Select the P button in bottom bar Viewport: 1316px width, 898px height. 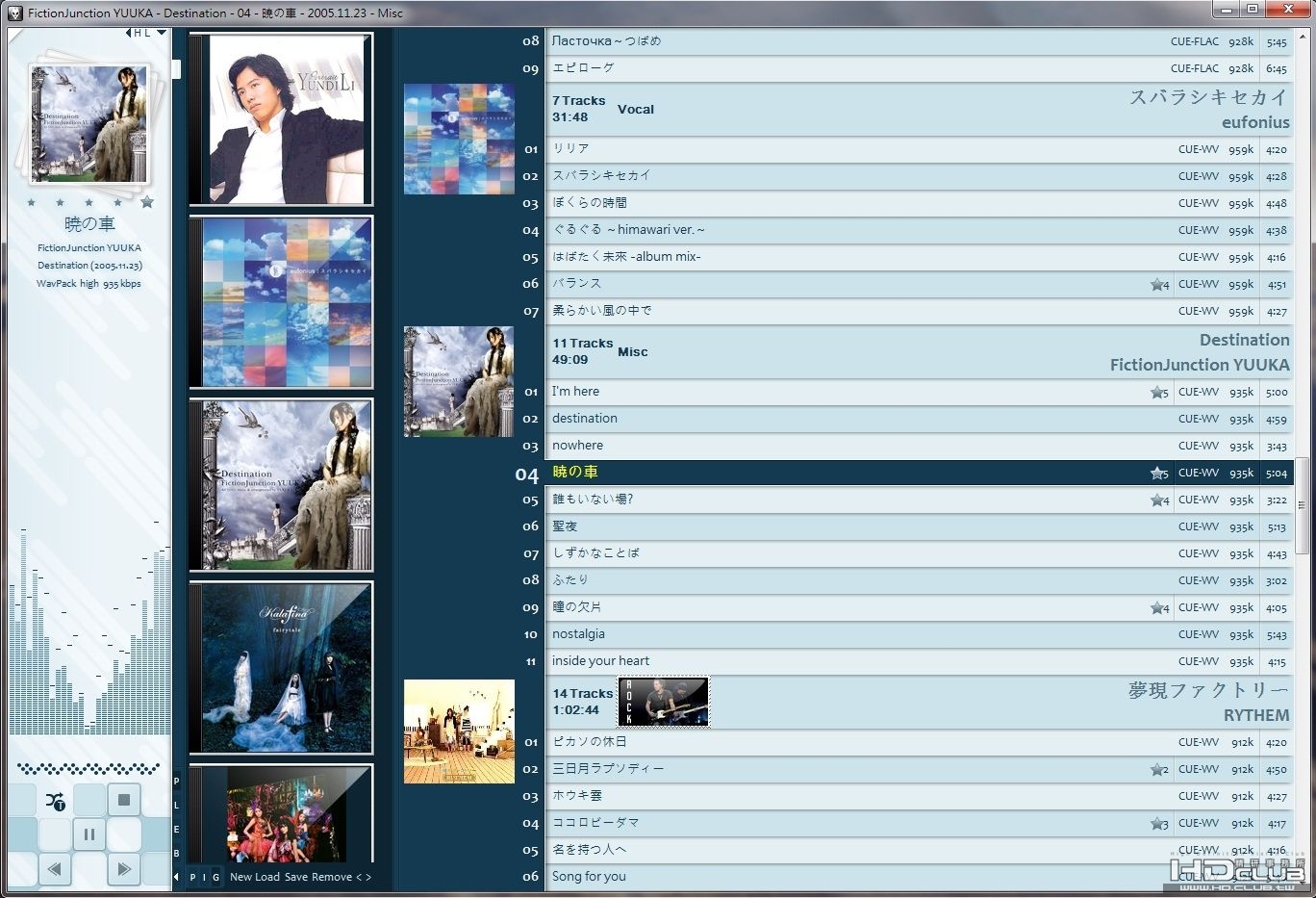point(192,877)
